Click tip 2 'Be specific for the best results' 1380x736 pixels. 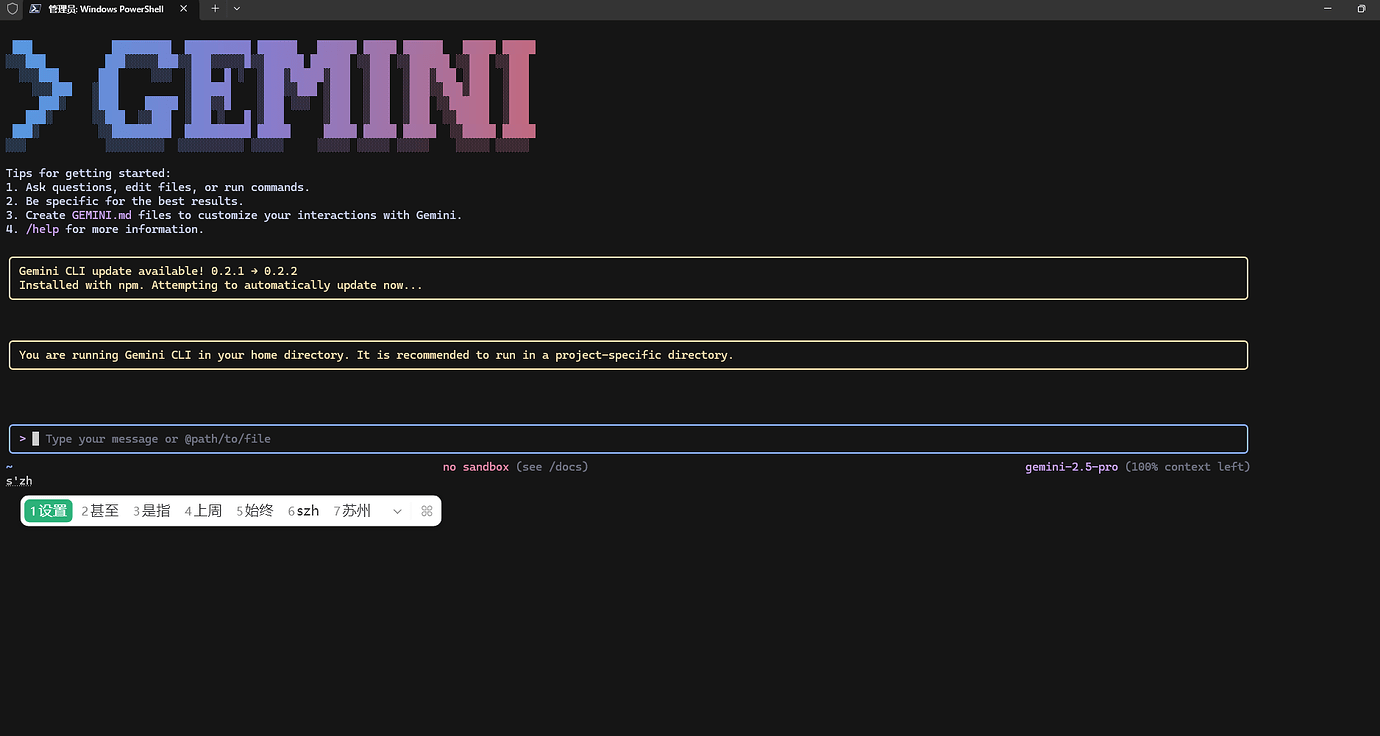[124, 201]
